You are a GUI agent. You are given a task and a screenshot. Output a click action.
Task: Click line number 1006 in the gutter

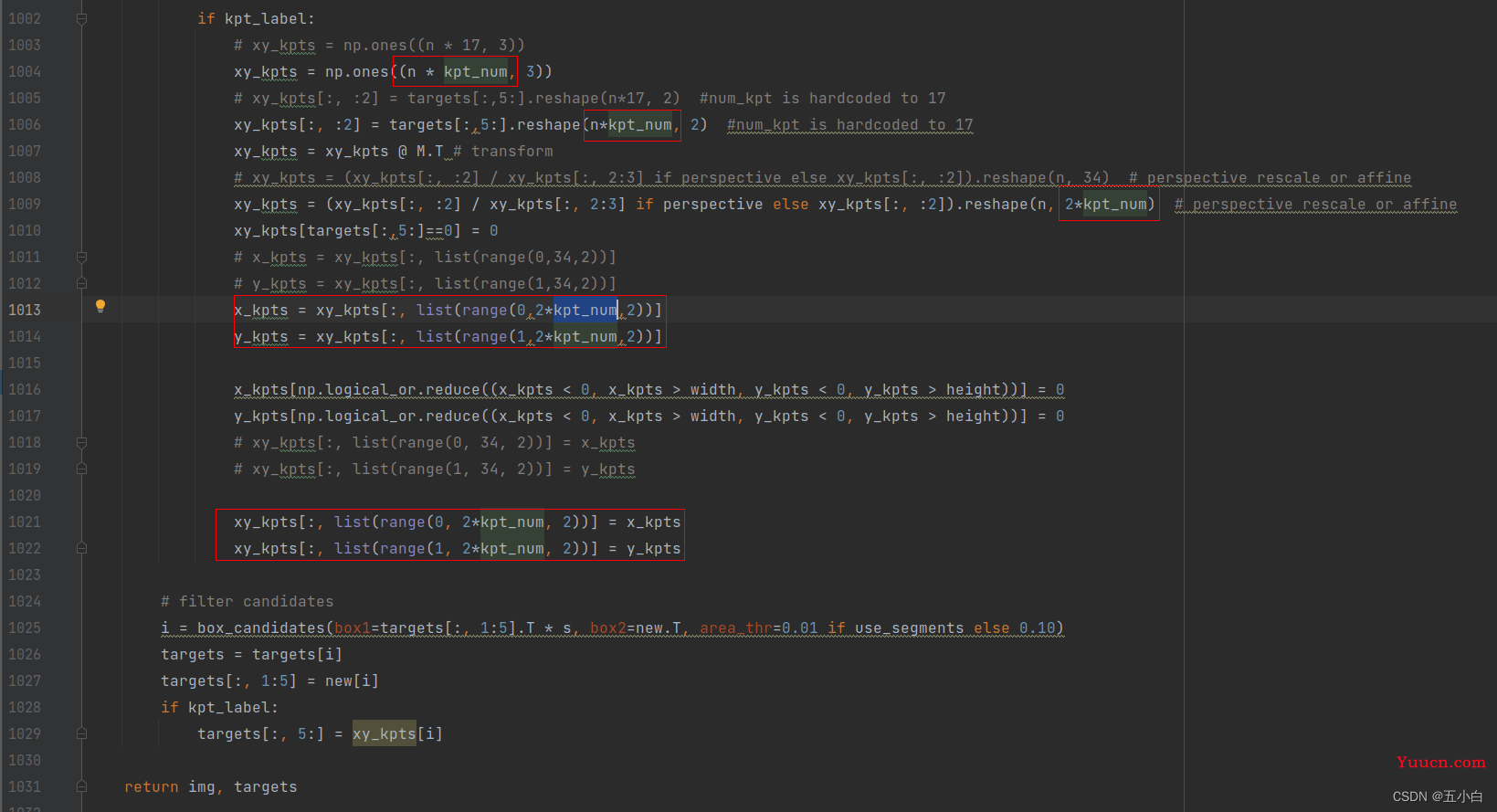point(25,124)
